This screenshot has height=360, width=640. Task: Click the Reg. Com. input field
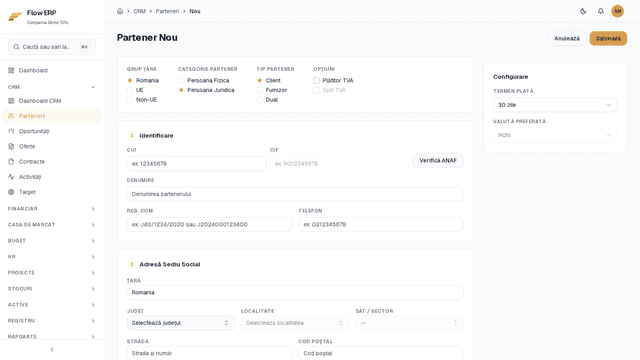point(209,224)
